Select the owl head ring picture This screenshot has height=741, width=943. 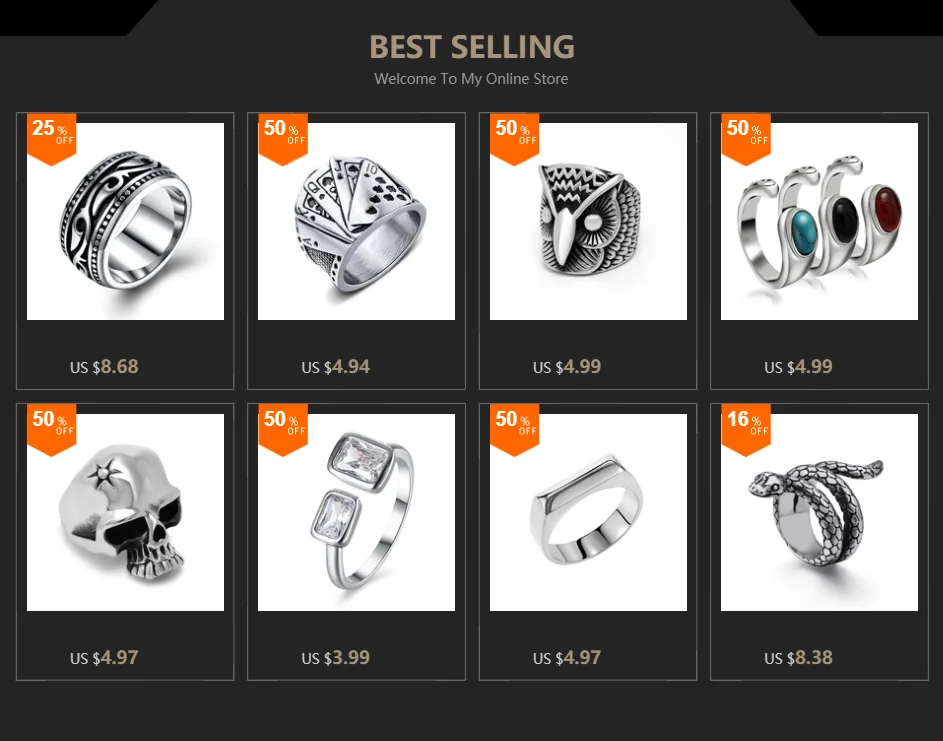click(588, 221)
